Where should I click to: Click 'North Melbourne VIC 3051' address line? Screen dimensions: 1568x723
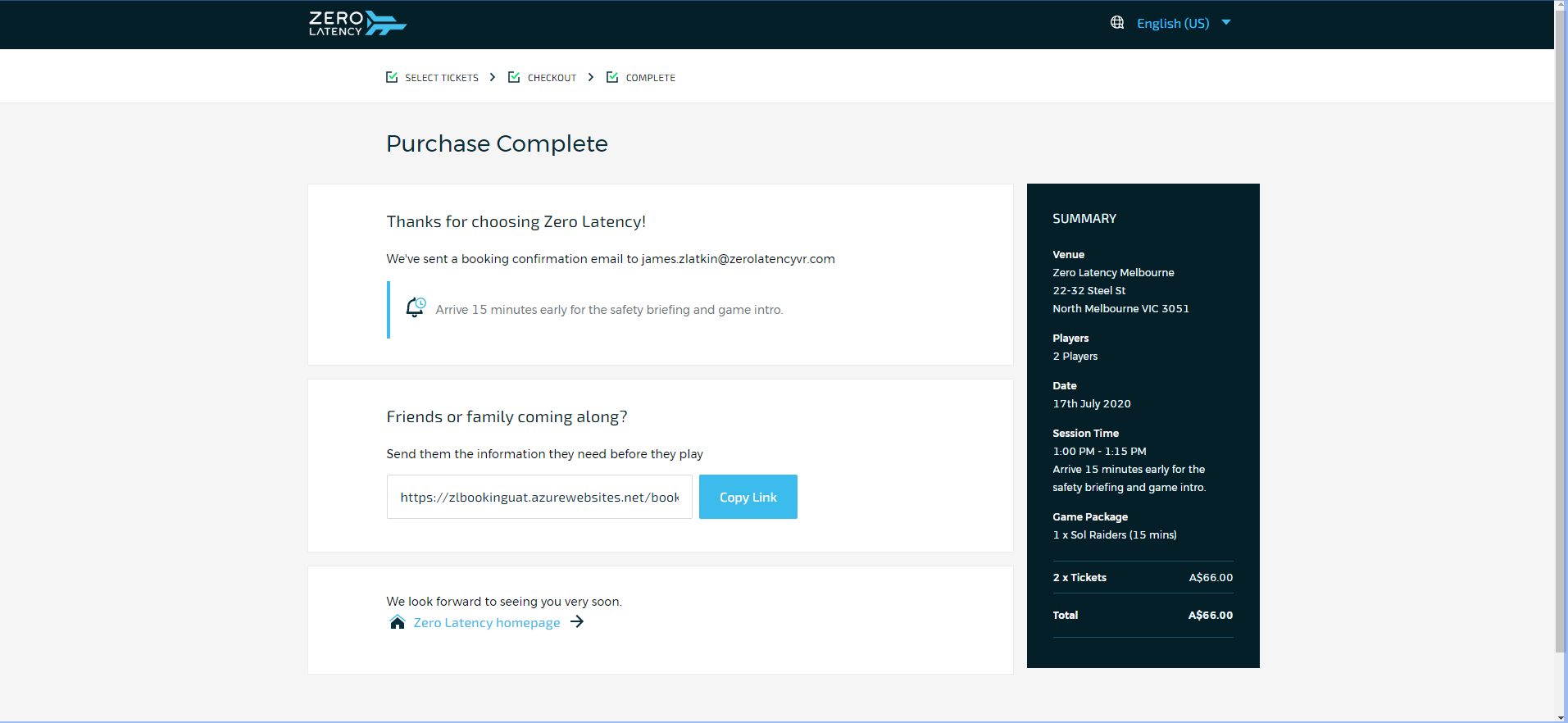(x=1120, y=309)
